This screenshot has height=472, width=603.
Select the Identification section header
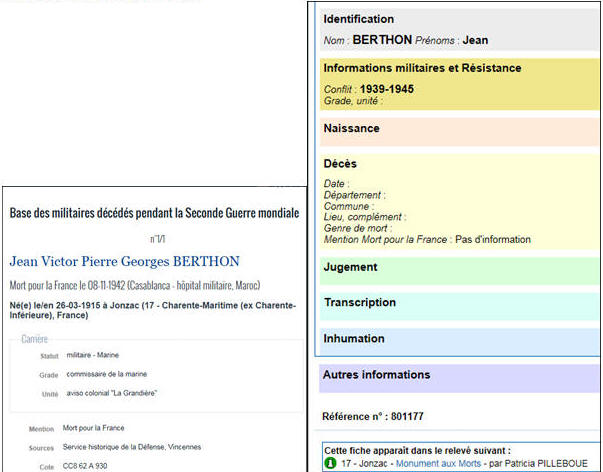click(x=359, y=19)
